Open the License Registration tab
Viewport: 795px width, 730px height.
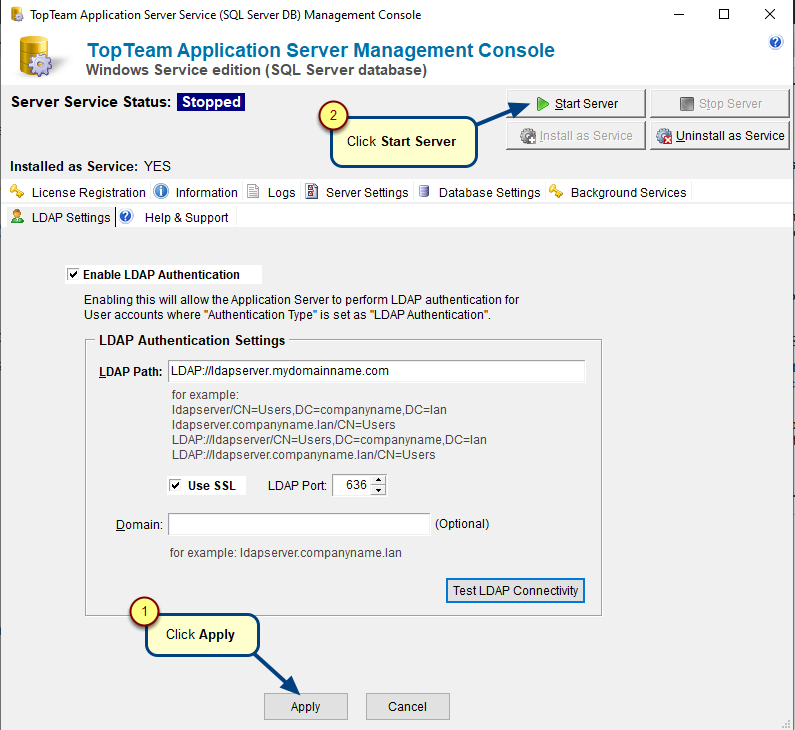click(79, 192)
